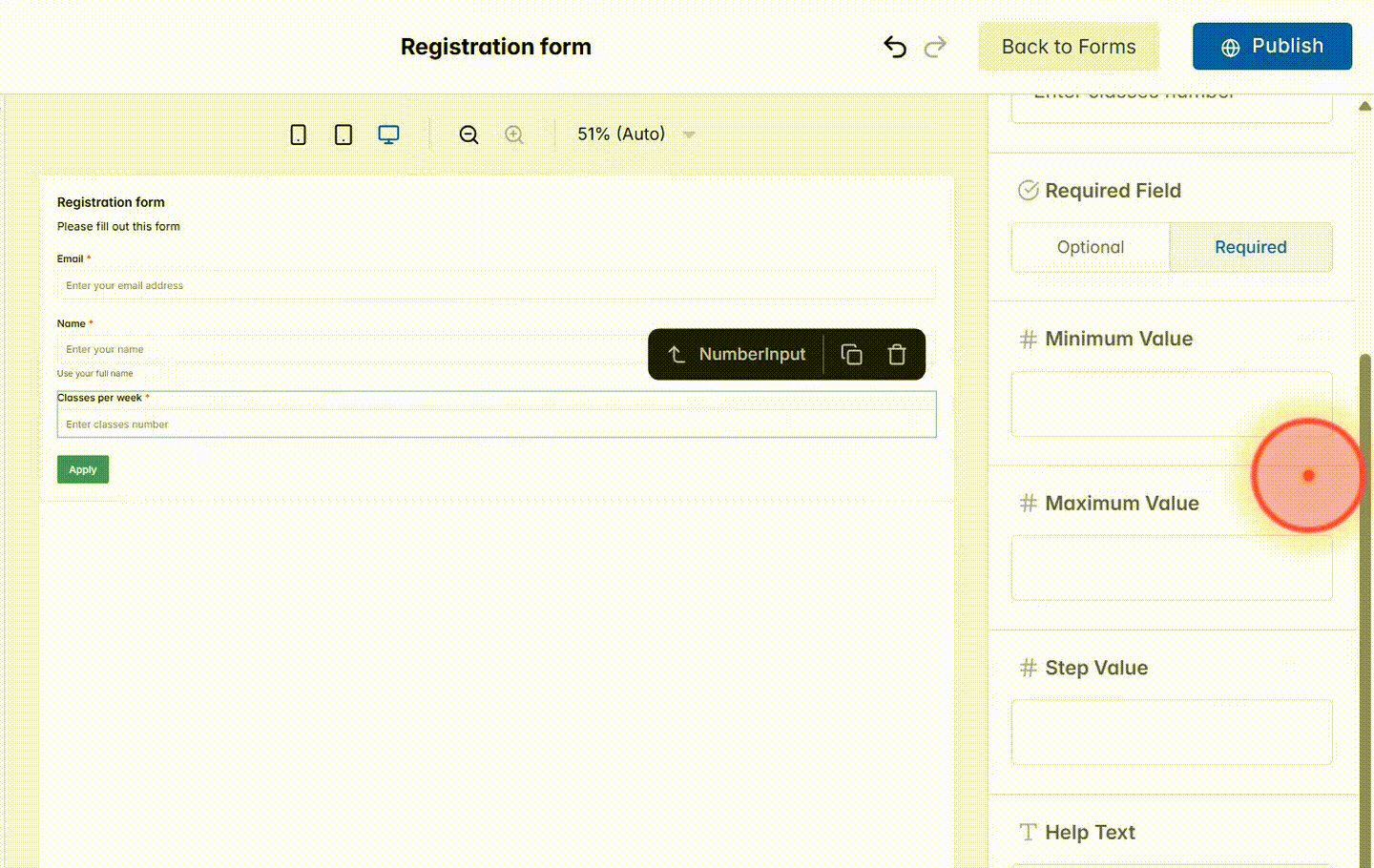Viewport: 1374px width, 868px height.
Task: Undo the last change
Action: (894, 46)
